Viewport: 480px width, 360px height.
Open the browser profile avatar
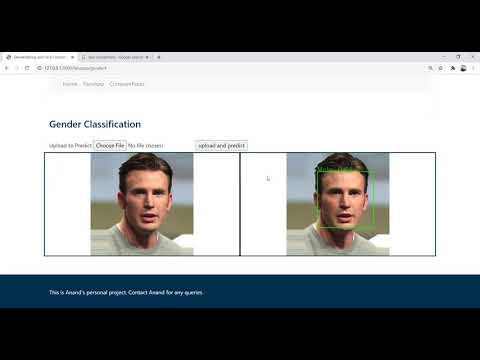click(x=463, y=68)
